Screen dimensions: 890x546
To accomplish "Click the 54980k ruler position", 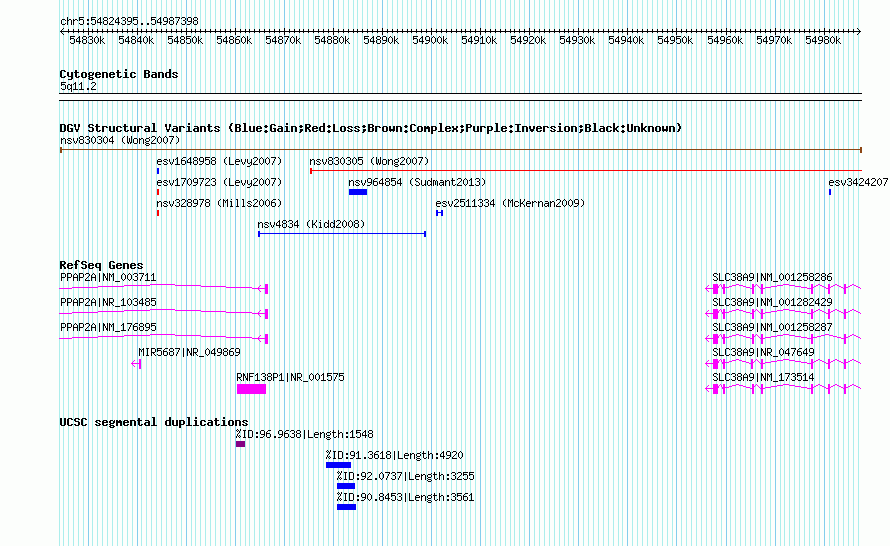I will 823,41.
